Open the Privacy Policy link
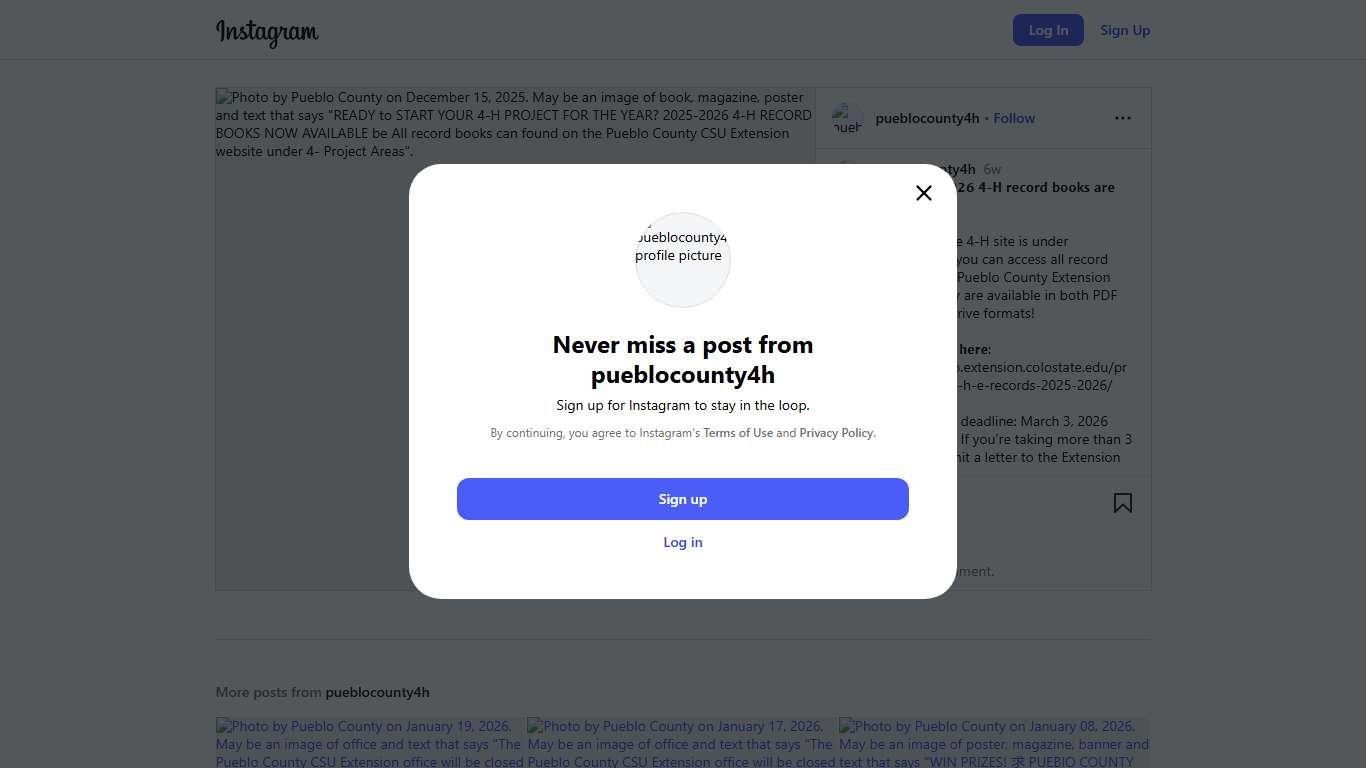 click(836, 433)
